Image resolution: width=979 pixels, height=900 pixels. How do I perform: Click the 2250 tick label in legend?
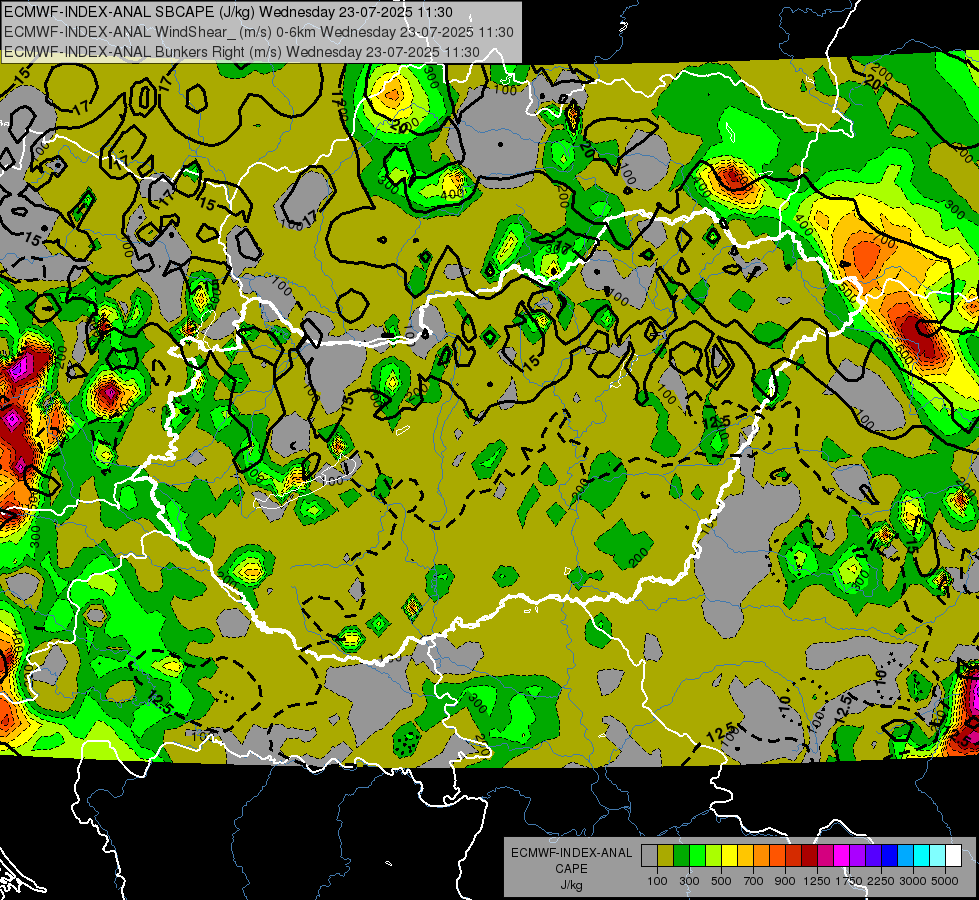pos(881,881)
